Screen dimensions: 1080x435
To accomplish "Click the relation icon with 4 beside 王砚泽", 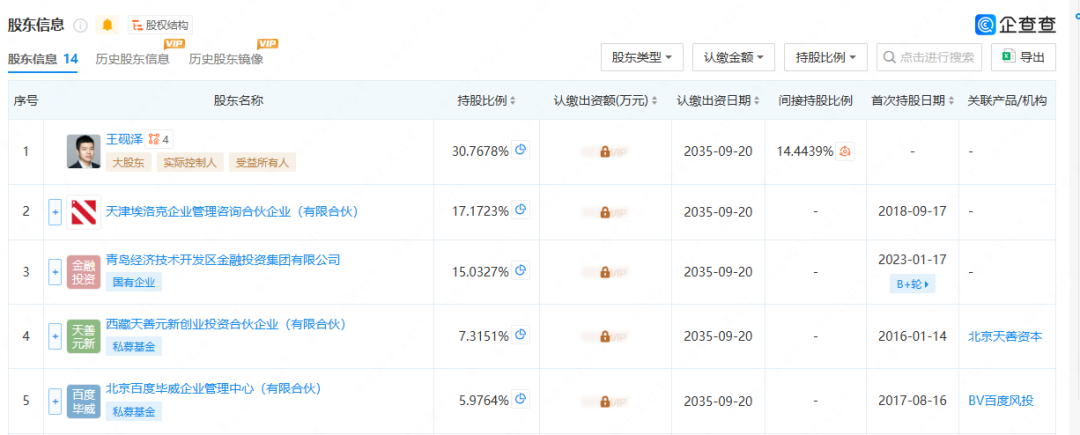I will click(159, 140).
